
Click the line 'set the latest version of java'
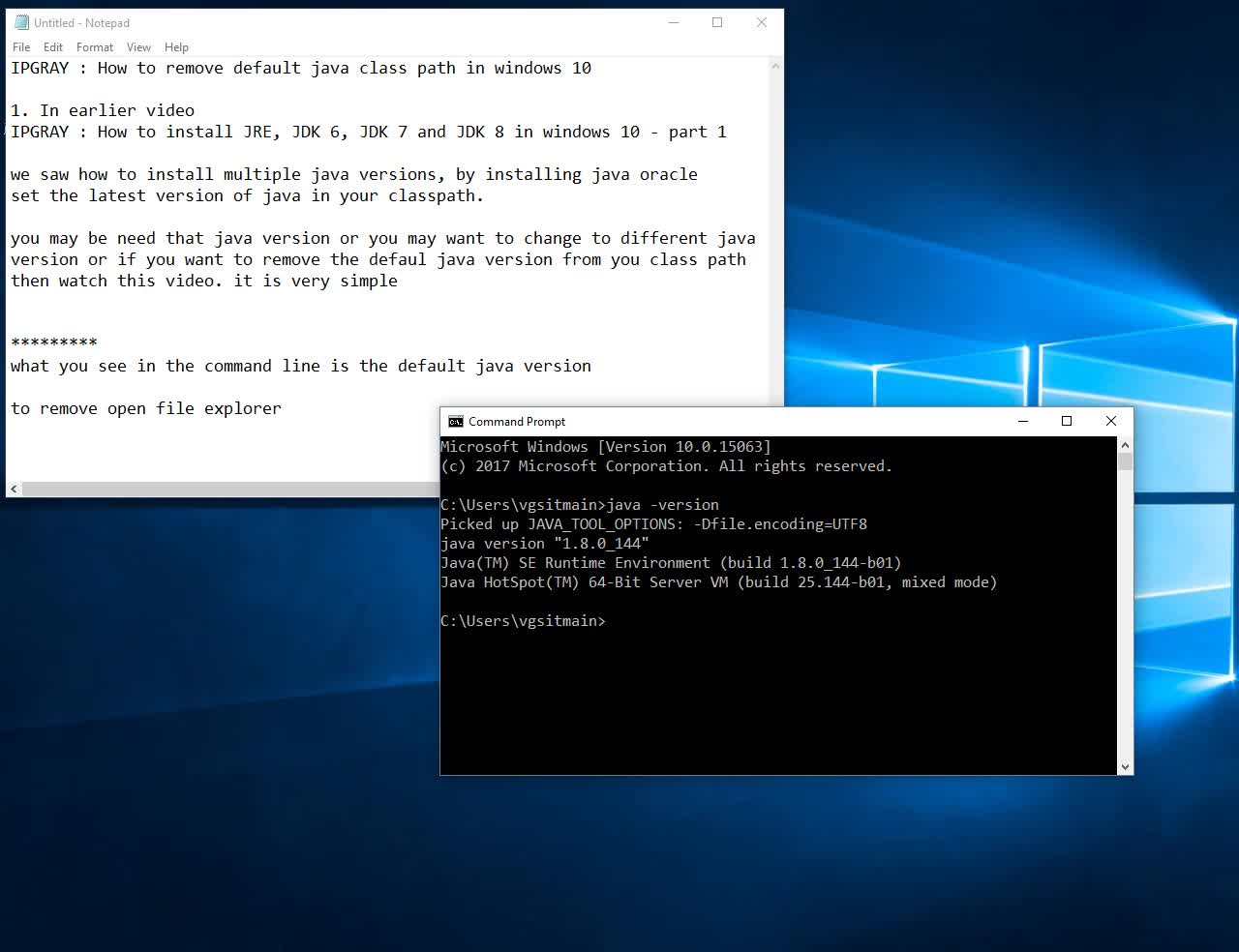tap(247, 195)
